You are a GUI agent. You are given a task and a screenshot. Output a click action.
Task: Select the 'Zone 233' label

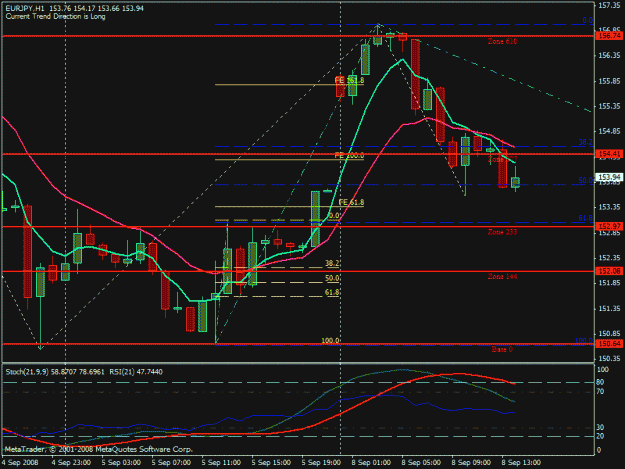502,232
